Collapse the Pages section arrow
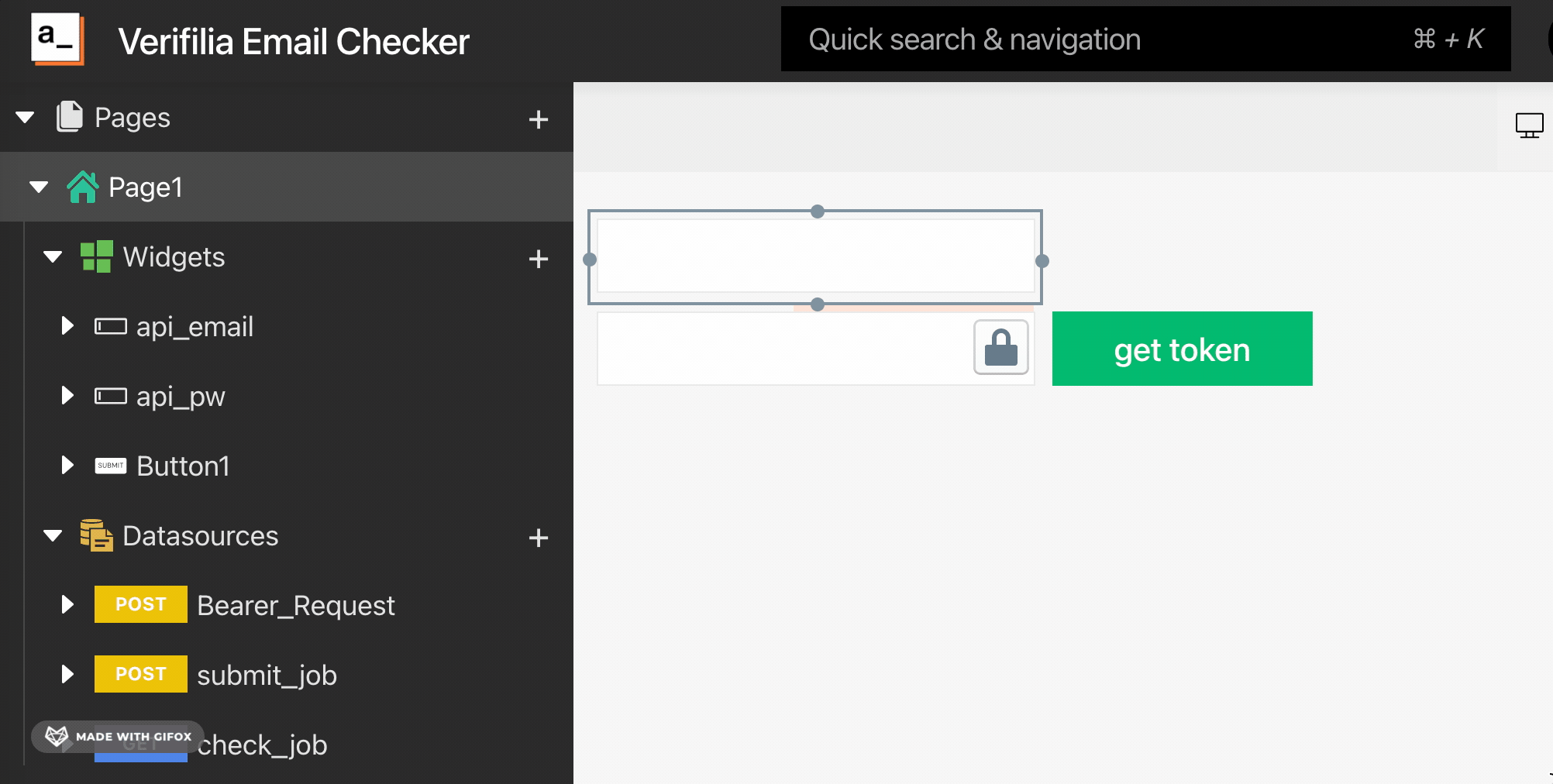This screenshot has height=784, width=1553. click(x=25, y=118)
